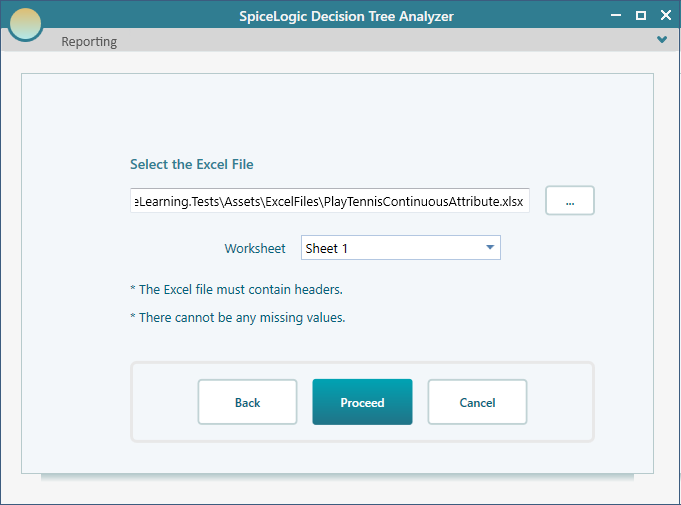Close the Decision Tree Analyzer window
Viewport: 681px width, 505px height.
coord(666,16)
